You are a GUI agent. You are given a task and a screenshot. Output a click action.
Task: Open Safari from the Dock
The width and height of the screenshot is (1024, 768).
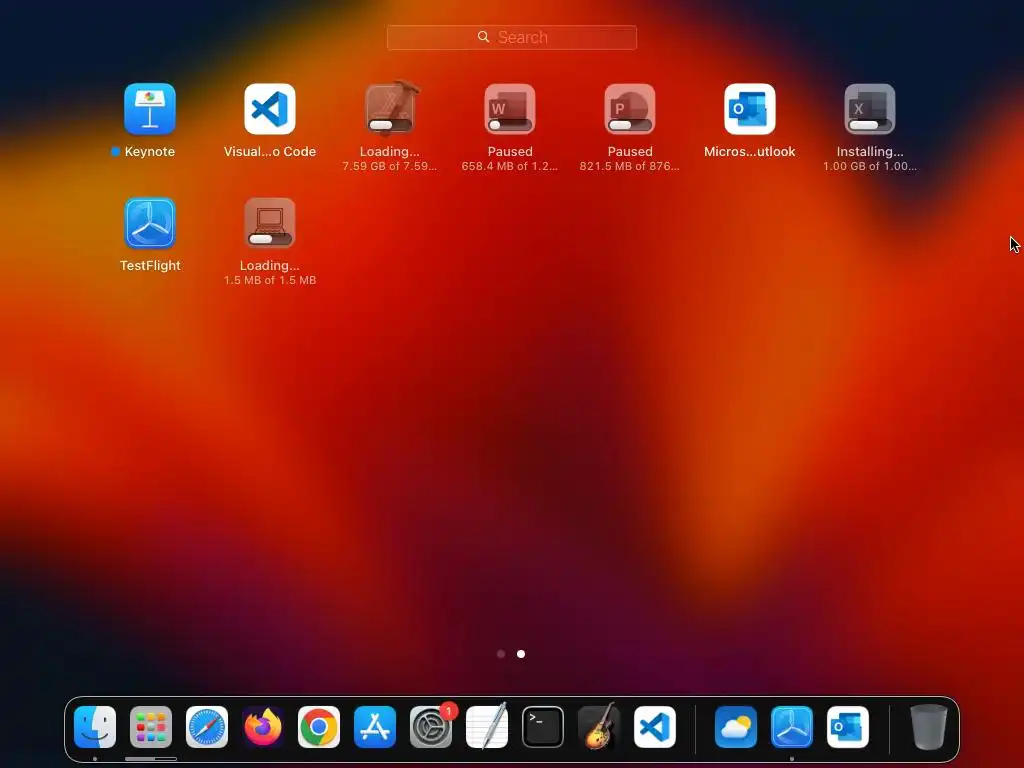207,727
